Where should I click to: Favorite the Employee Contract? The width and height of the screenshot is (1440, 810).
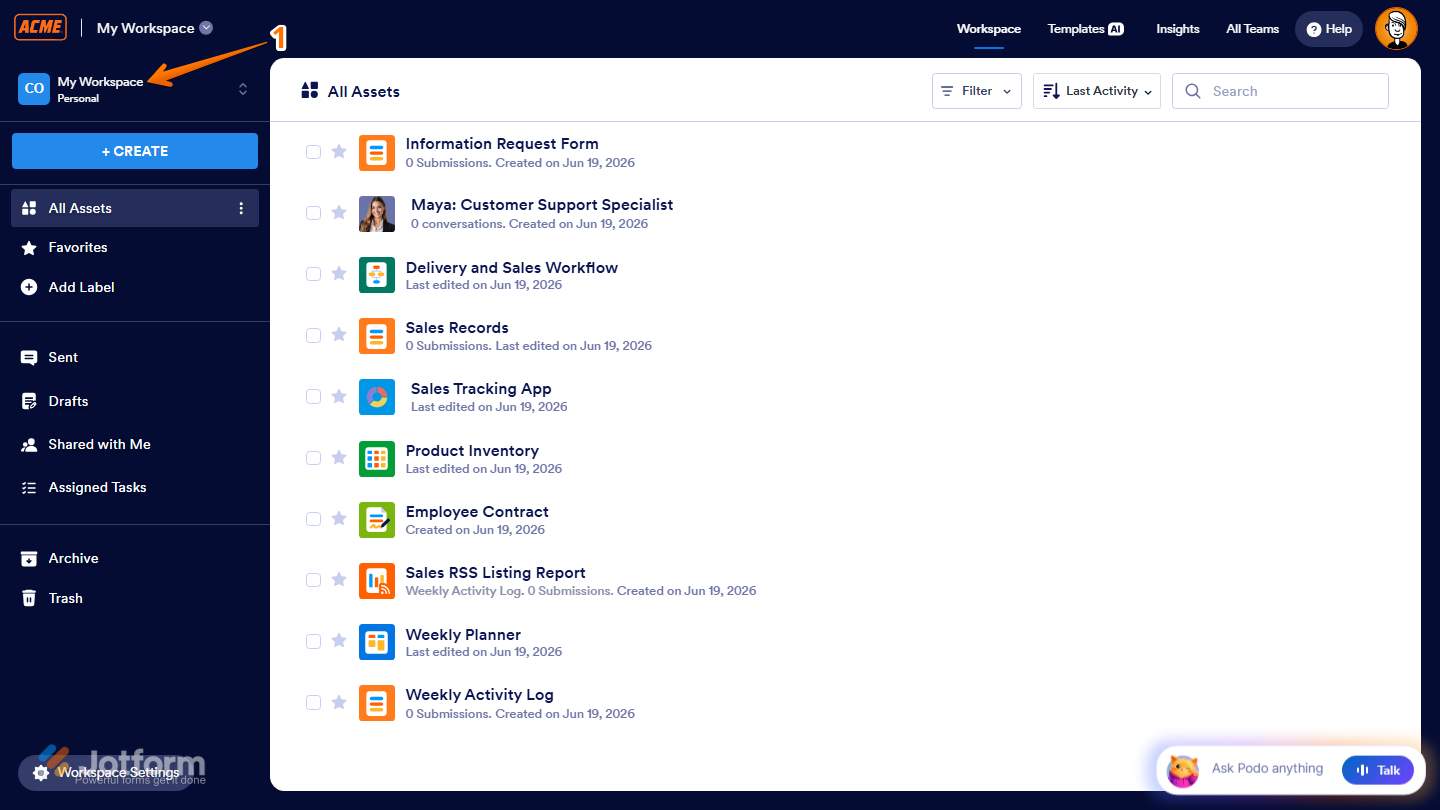[339, 519]
